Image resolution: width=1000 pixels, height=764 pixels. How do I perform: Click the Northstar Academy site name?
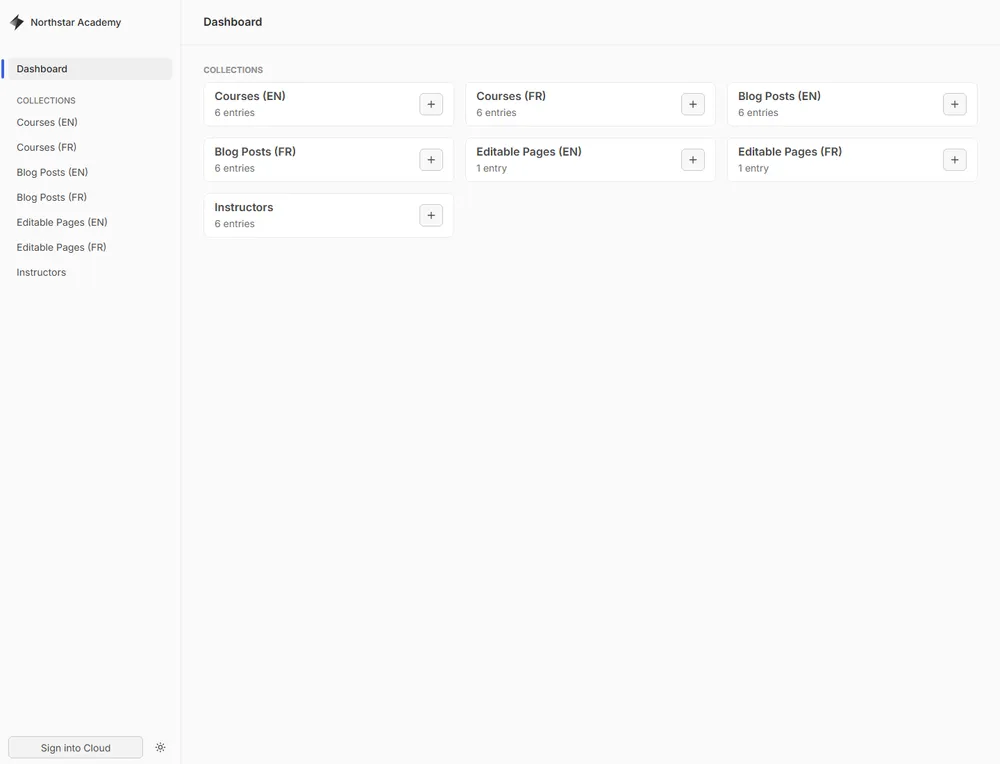76,22
